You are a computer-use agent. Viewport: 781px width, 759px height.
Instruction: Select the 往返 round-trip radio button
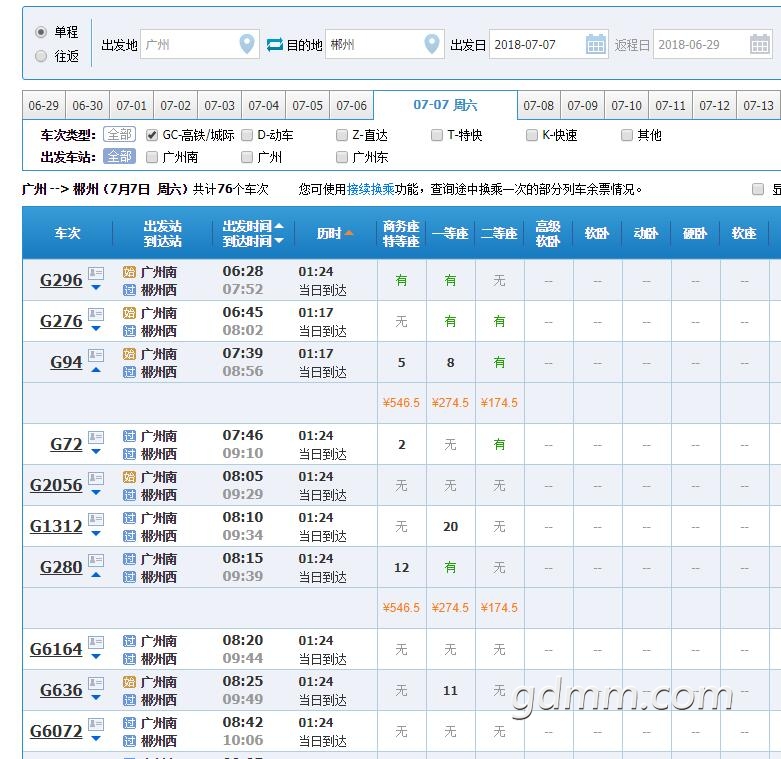[x=41, y=57]
